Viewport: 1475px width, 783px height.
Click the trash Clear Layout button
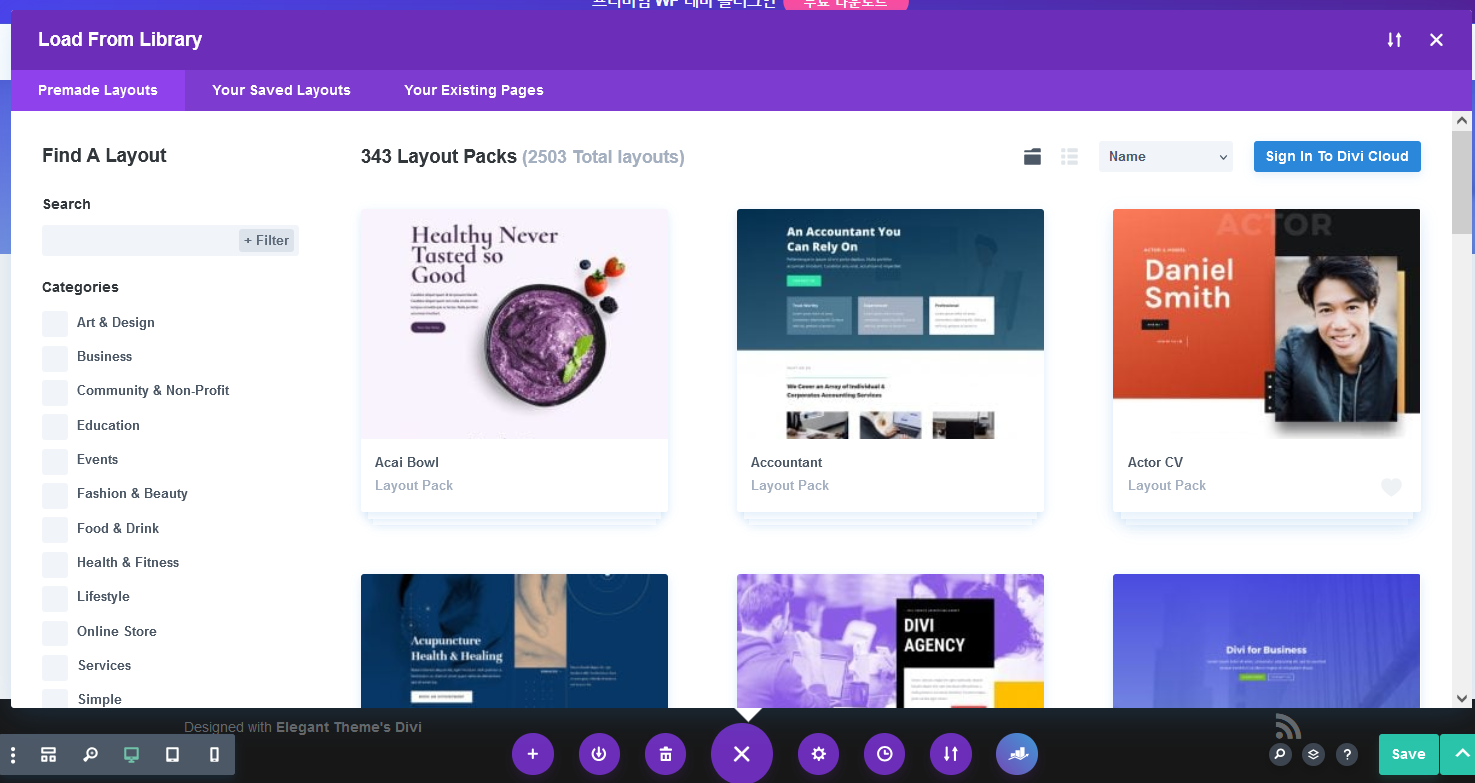(x=665, y=754)
